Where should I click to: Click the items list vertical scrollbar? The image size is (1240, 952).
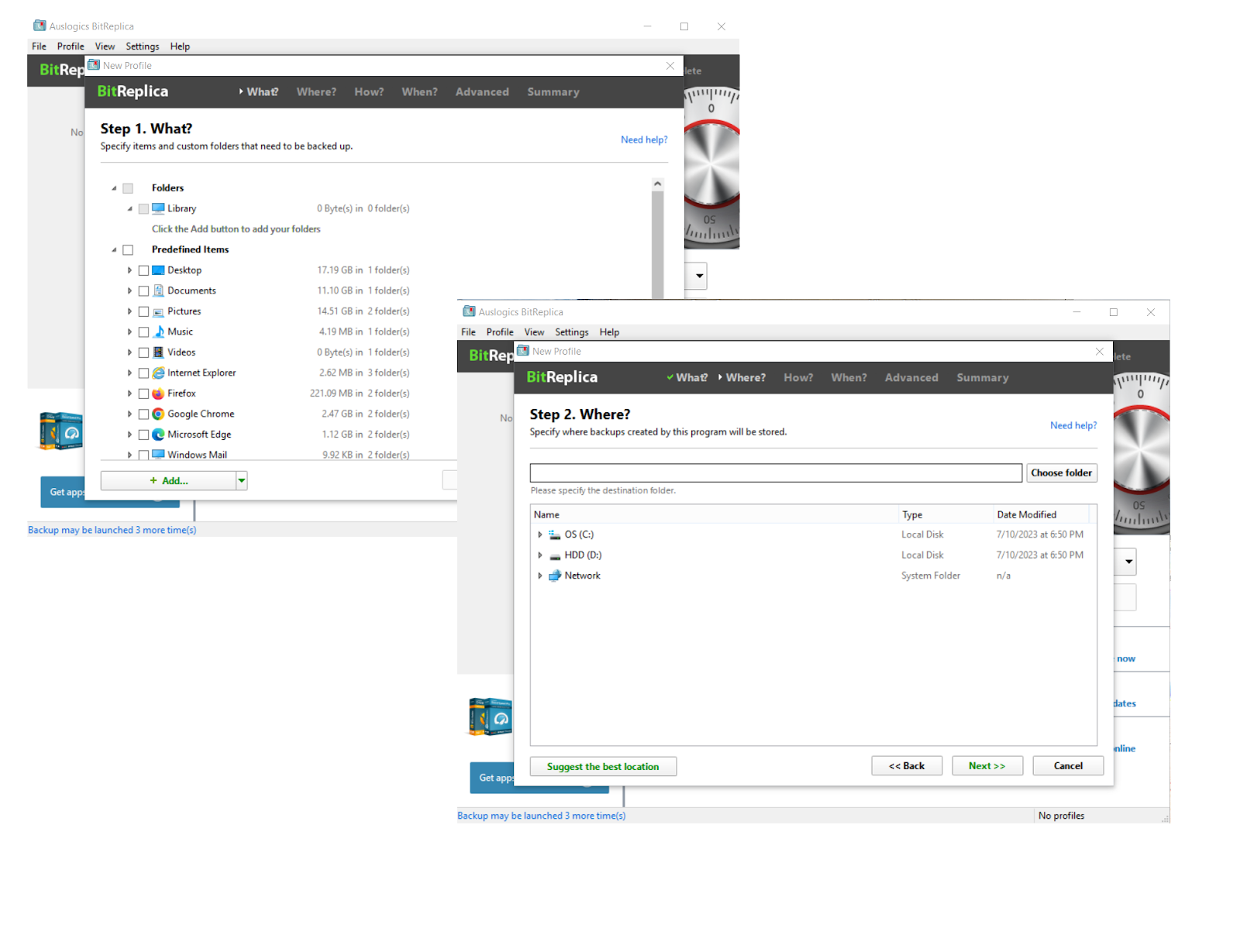click(658, 244)
